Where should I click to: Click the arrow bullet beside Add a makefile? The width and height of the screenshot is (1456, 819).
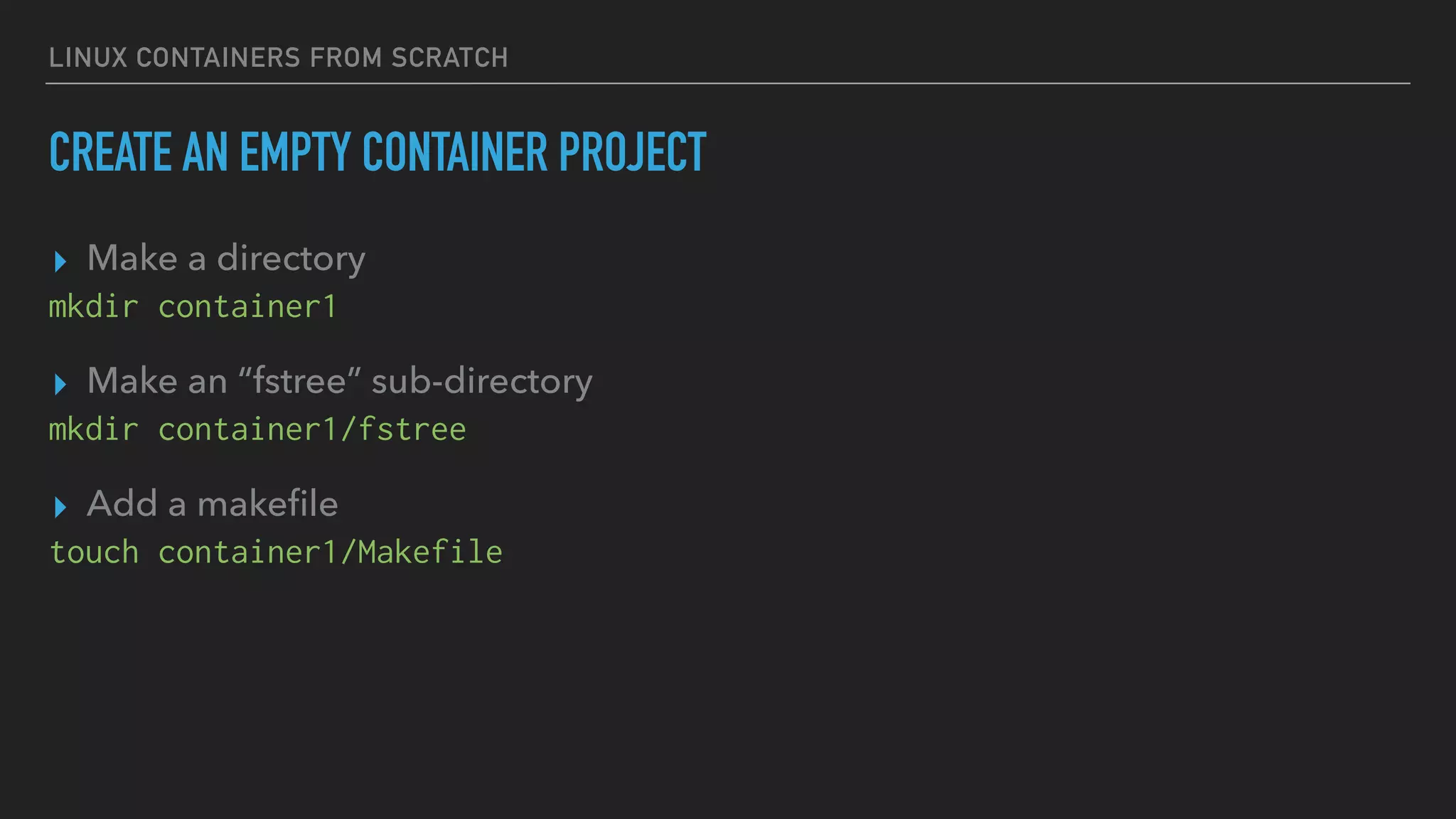(x=60, y=508)
